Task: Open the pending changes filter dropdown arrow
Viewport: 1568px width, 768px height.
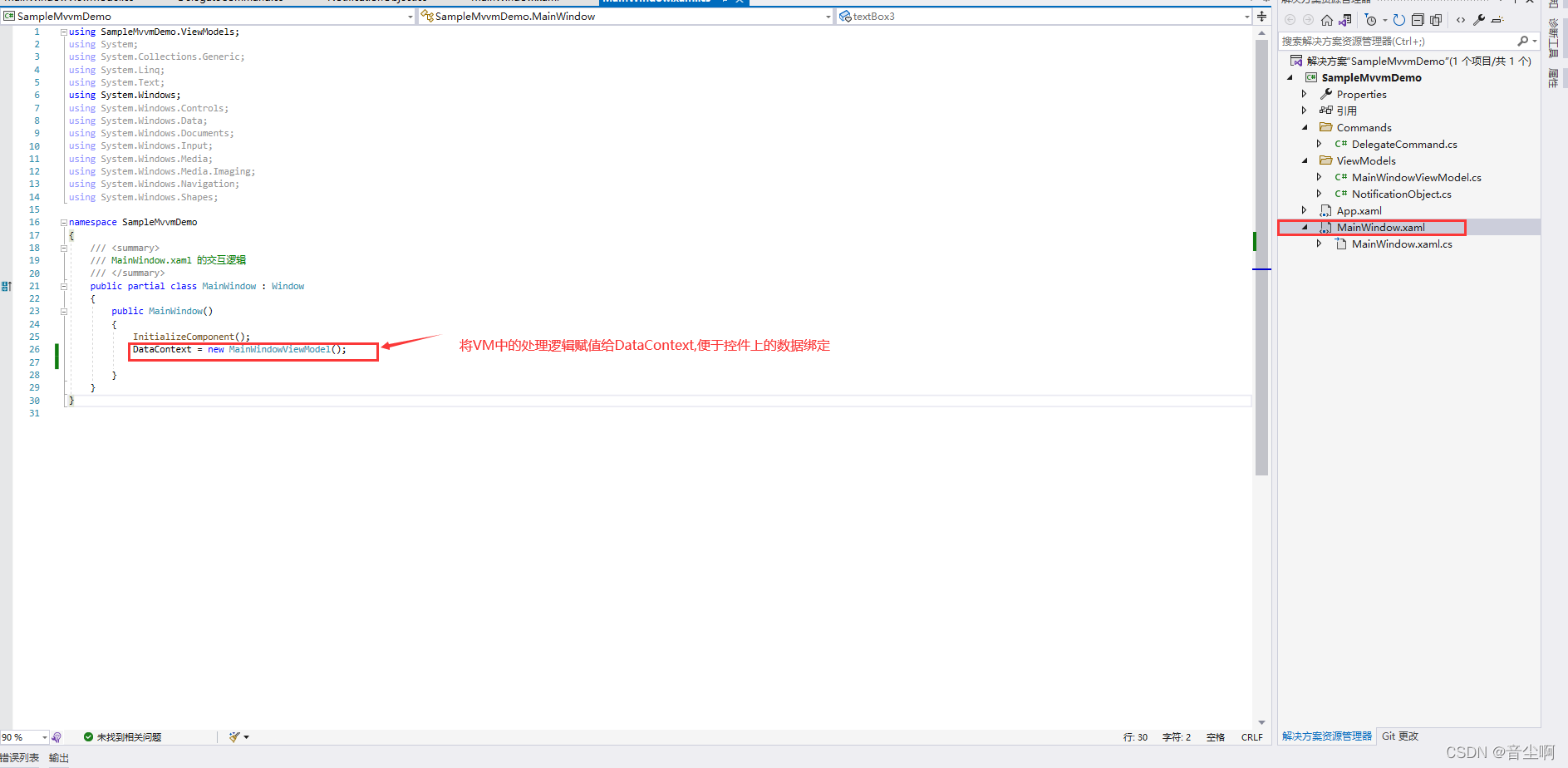Action: click(x=1384, y=20)
